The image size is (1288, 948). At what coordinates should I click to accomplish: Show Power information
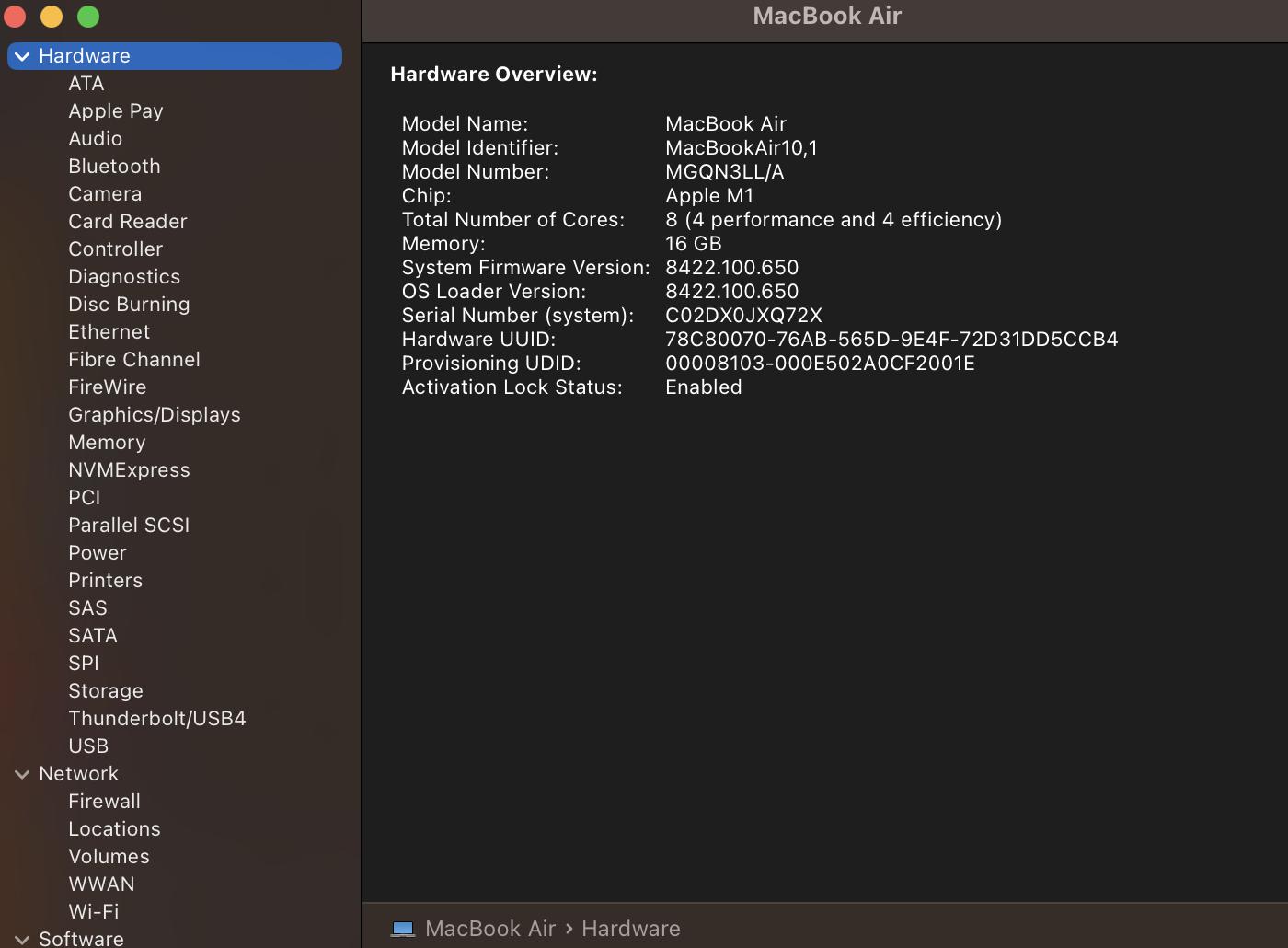coord(98,553)
